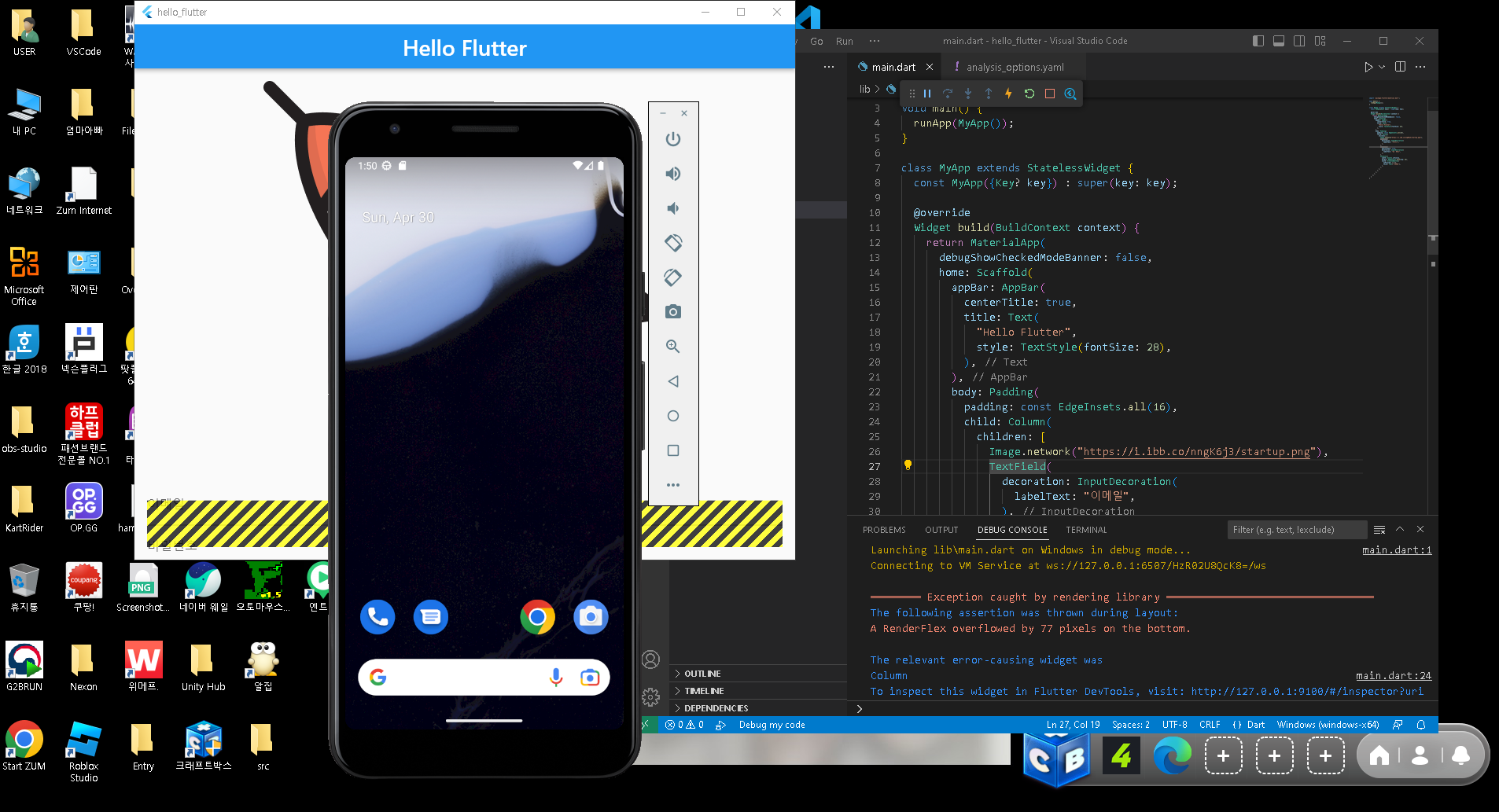Open the startup.png image URL in code

[x=1197, y=452]
